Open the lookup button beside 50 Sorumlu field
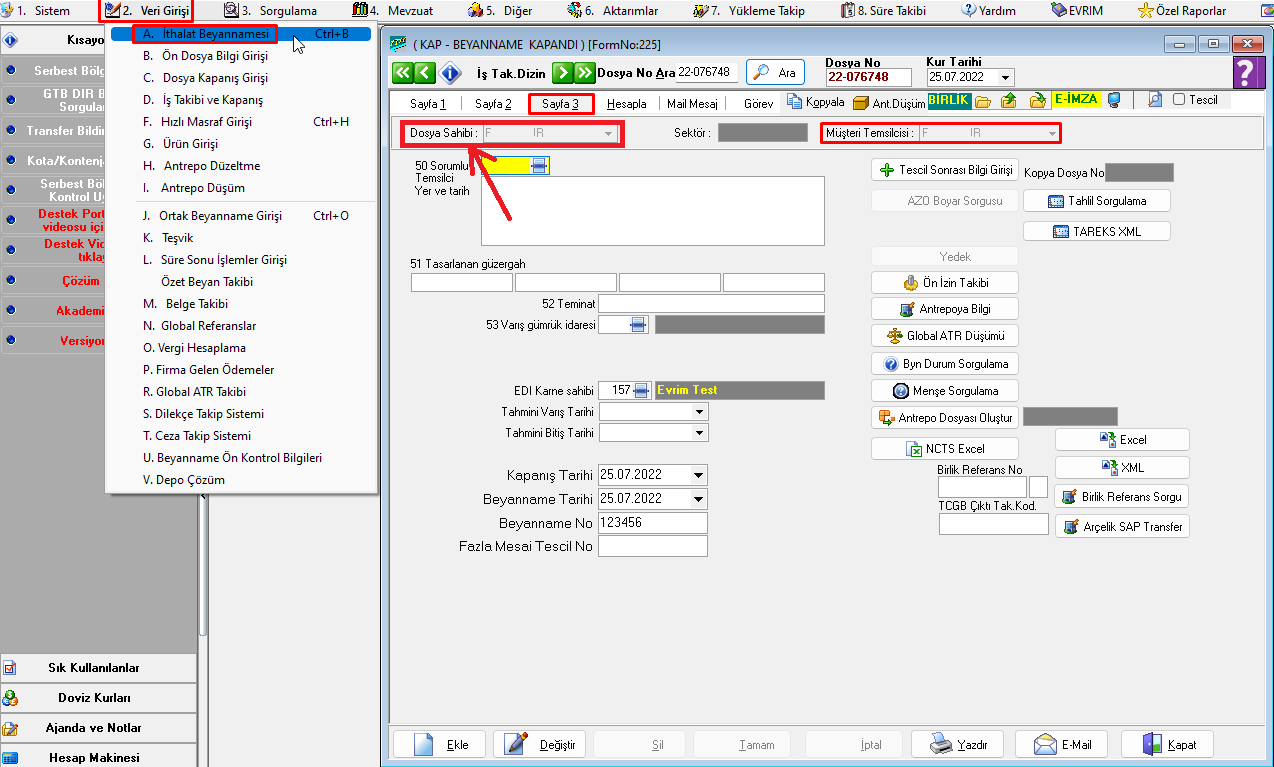 click(x=539, y=166)
